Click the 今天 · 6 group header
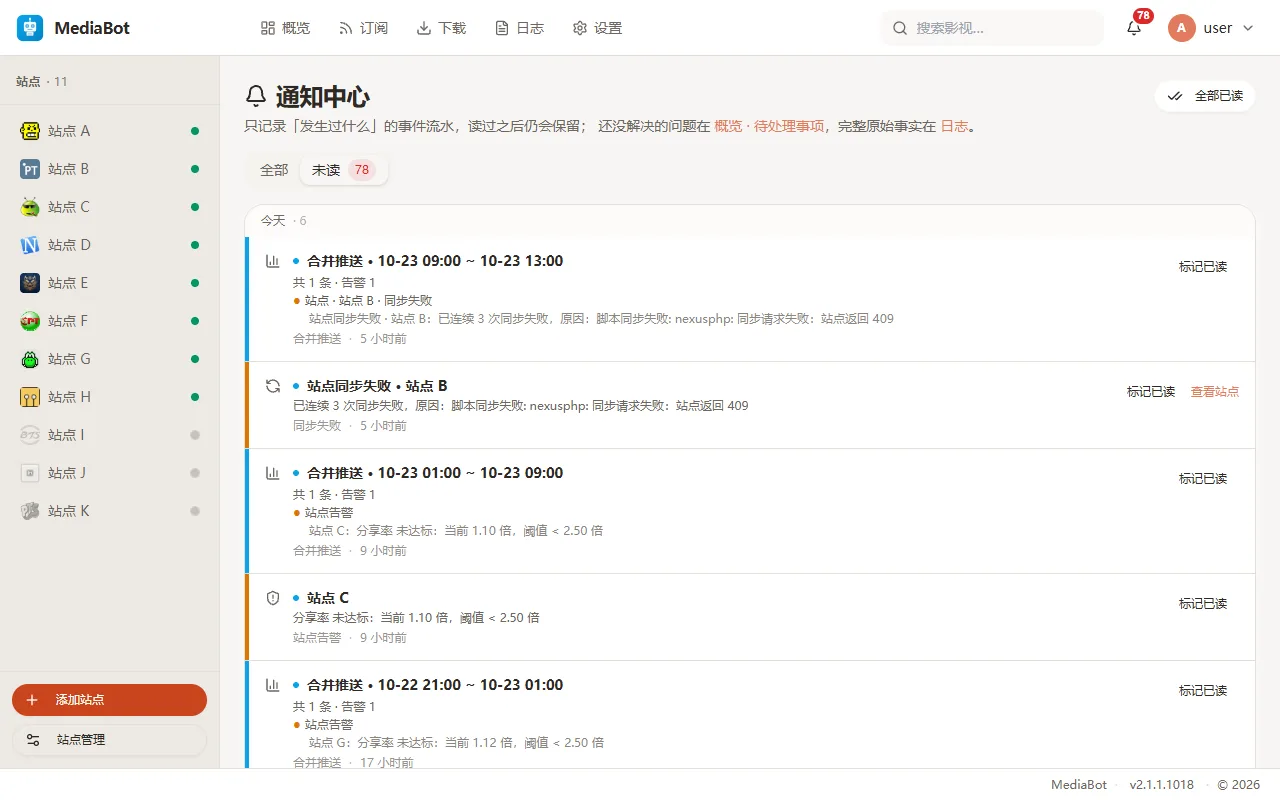1280x800 pixels. 284,221
